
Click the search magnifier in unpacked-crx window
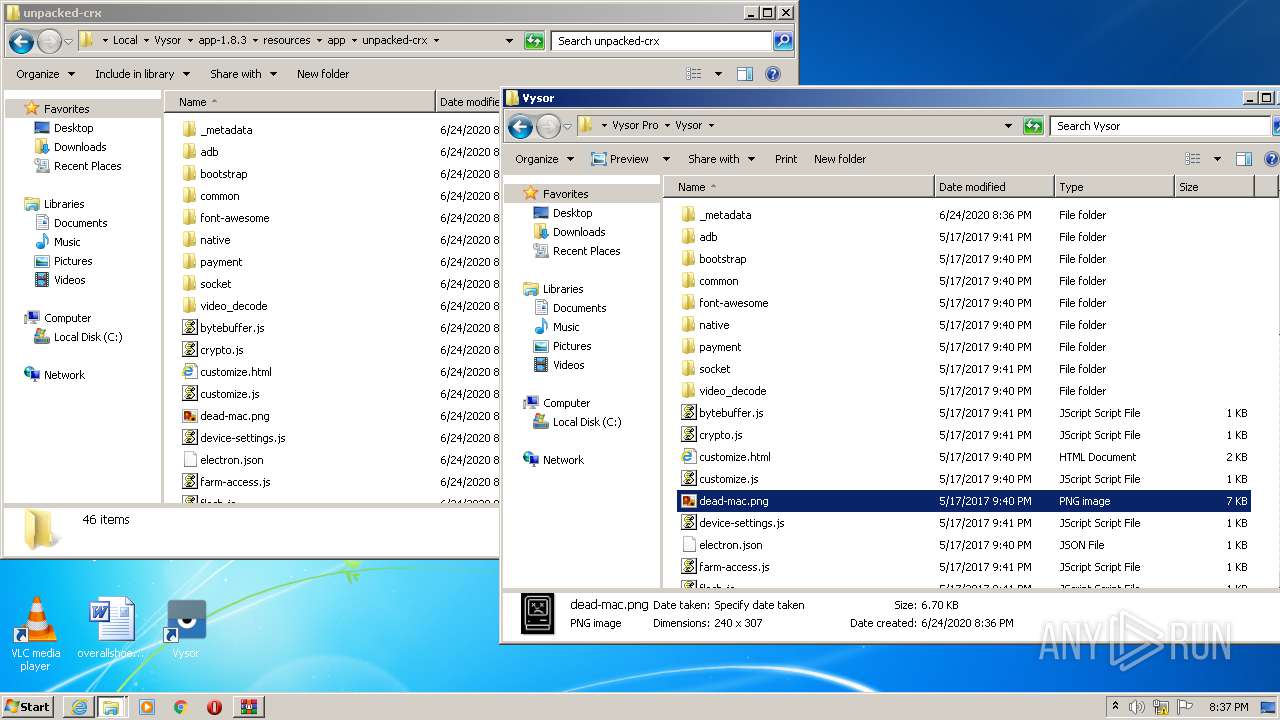click(x=783, y=41)
